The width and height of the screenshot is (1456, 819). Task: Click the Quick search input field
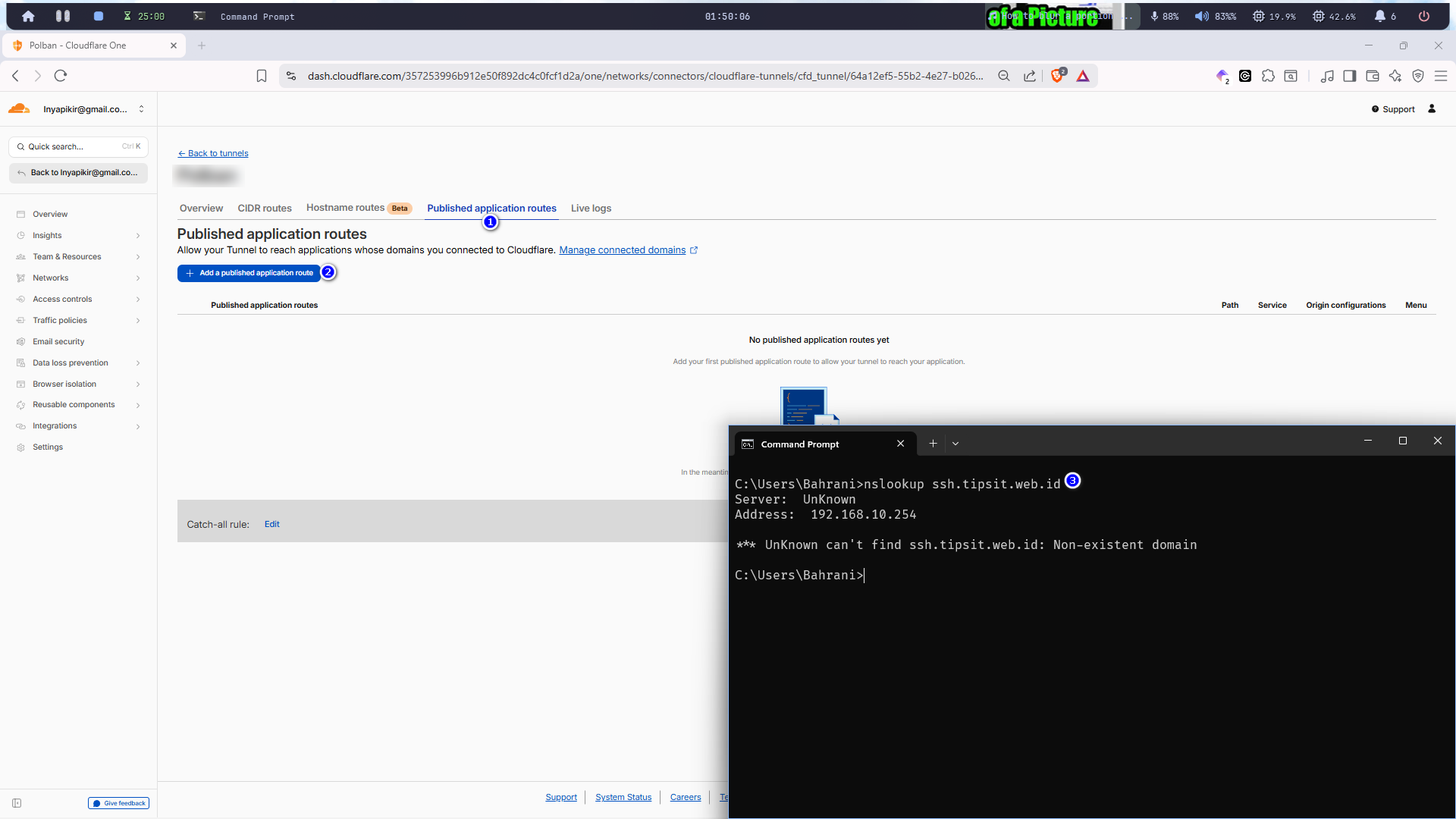click(x=78, y=146)
